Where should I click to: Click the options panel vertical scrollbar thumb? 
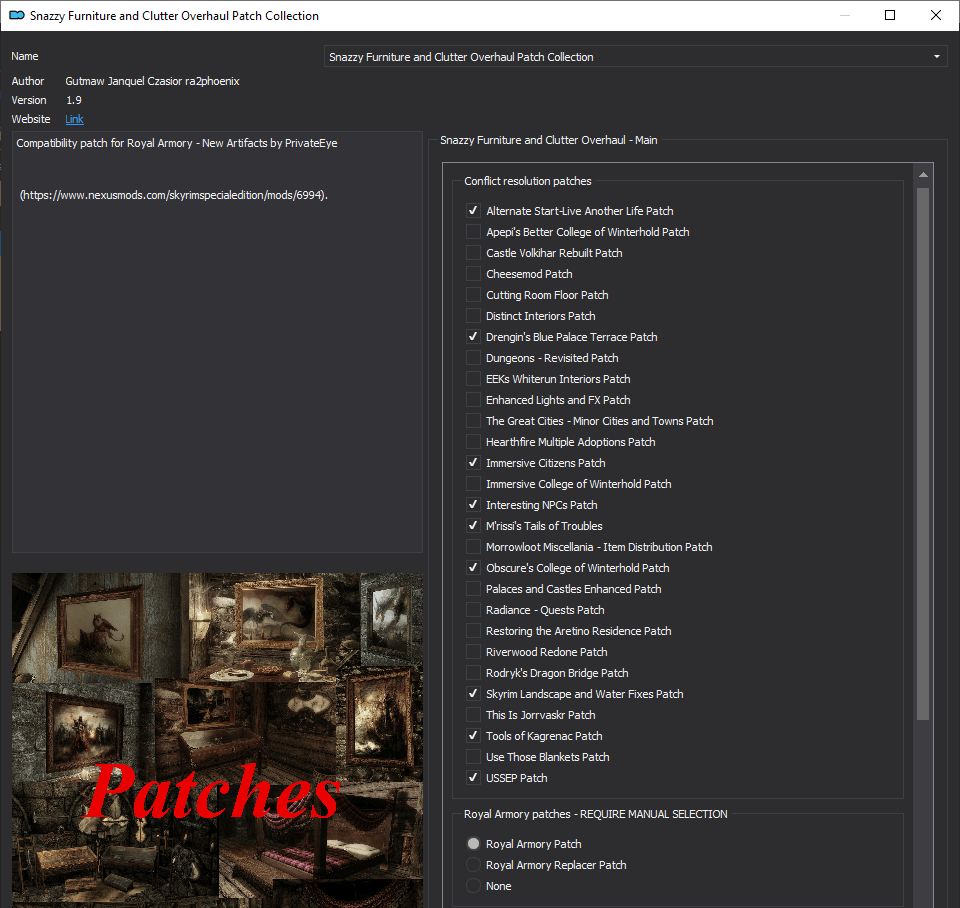[x=923, y=454]
